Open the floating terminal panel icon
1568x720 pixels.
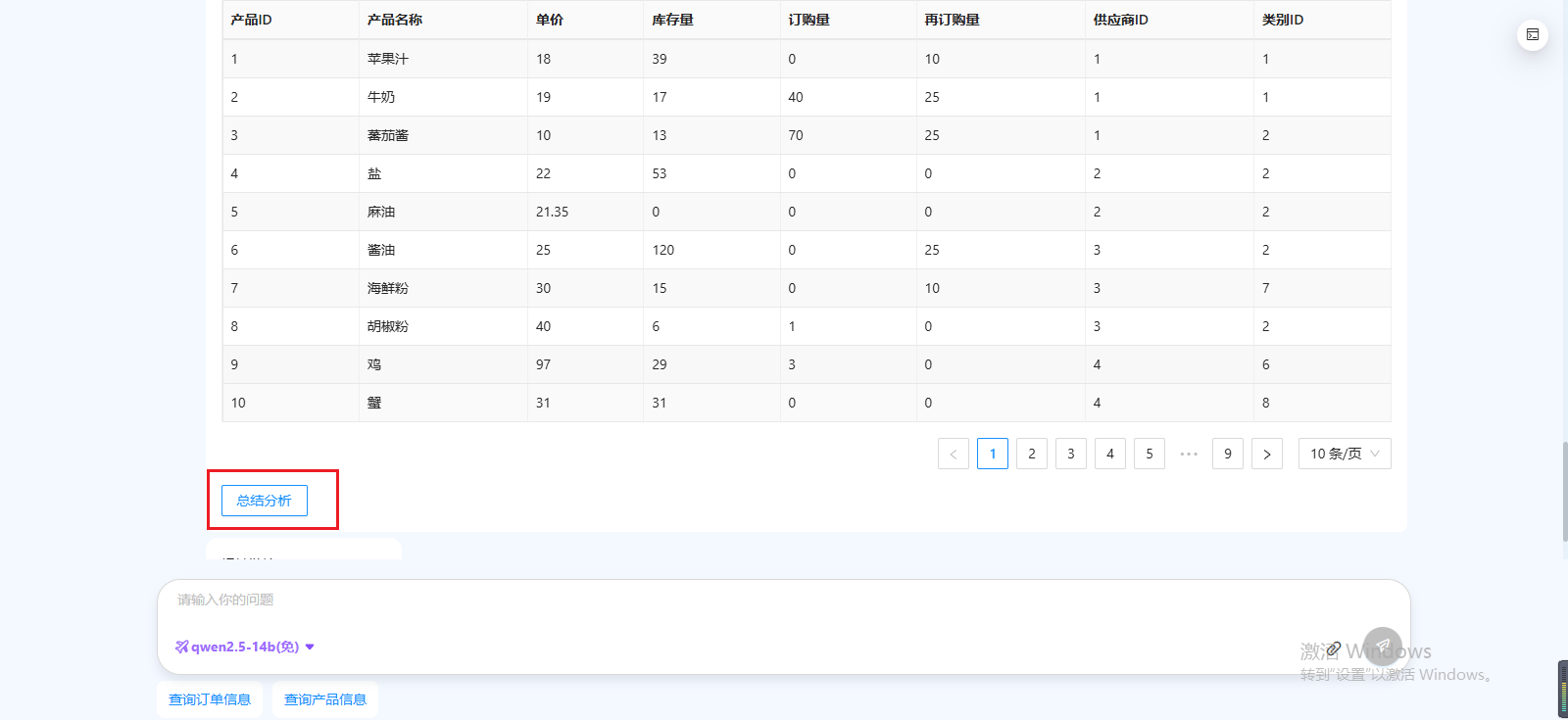coord(1533,34)
